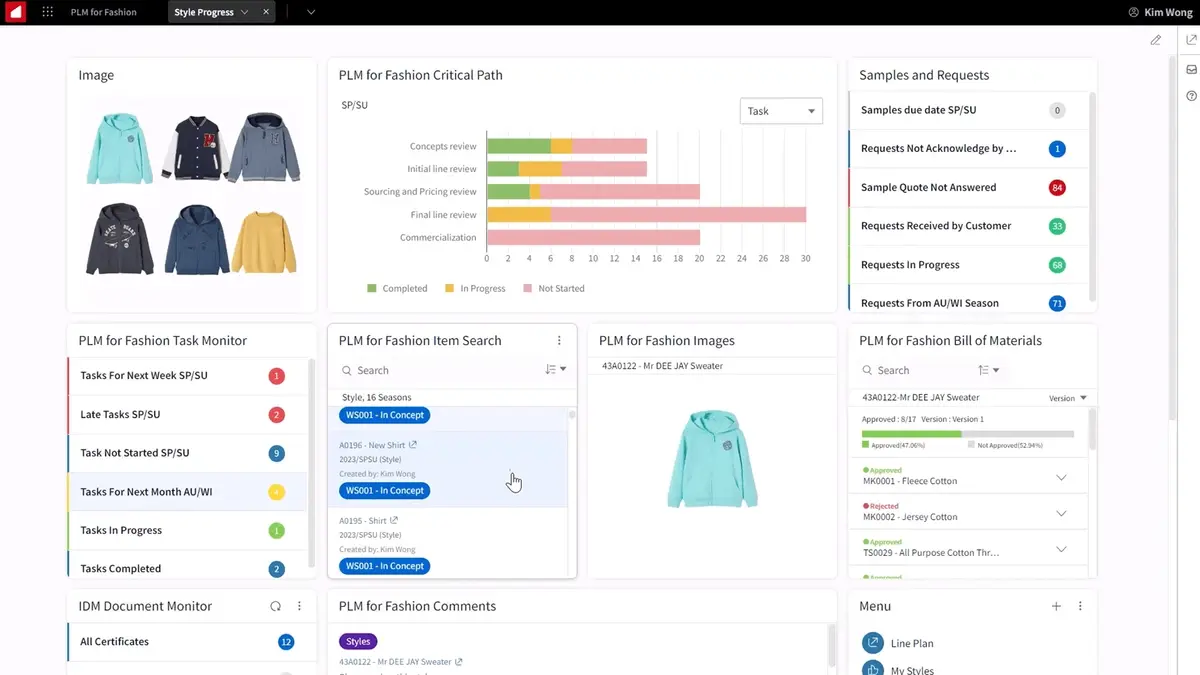The image size is (1200, 675).
Task: Close the Style Progress tab
Action: tap(265, 12)
